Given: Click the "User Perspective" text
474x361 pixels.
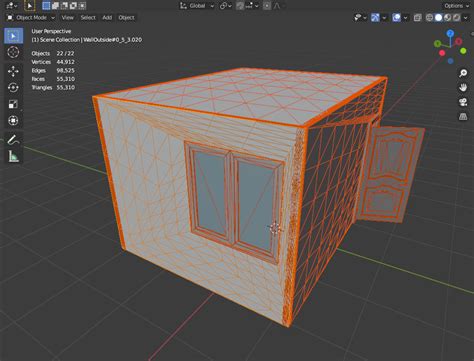Looking at the screenshot, I should (51, 31).
